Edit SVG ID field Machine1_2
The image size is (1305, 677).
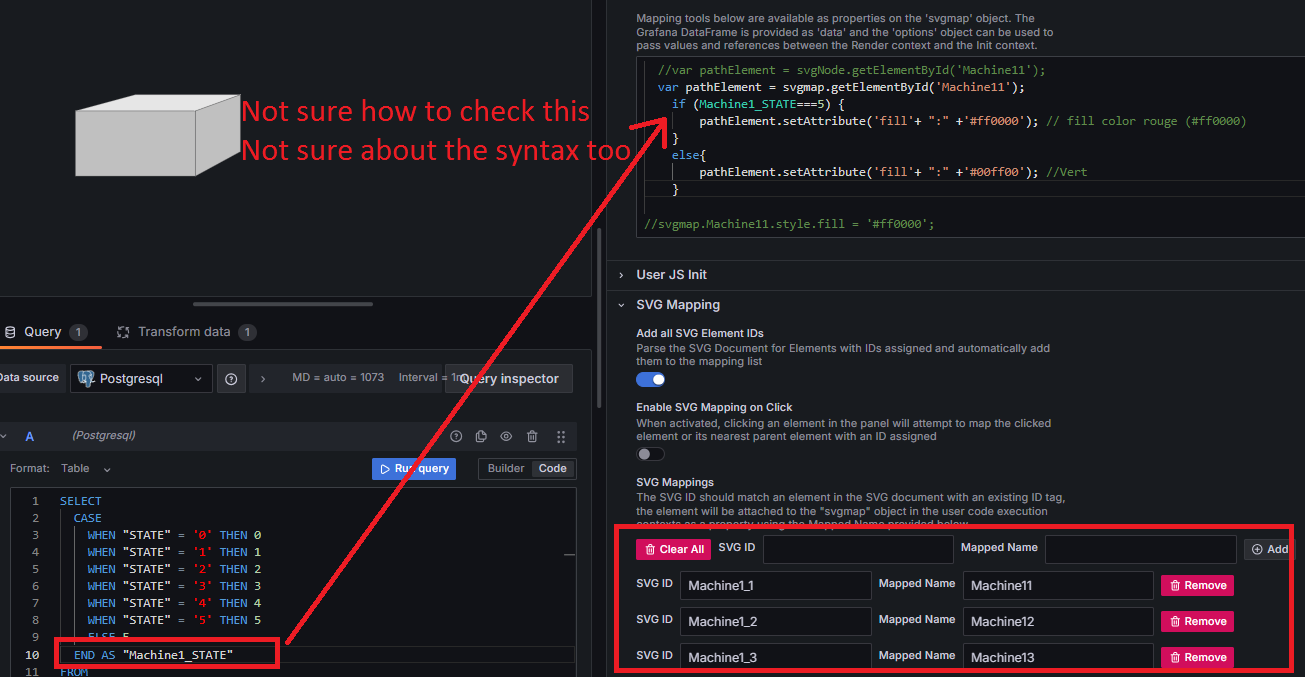[x=776, y=621]
